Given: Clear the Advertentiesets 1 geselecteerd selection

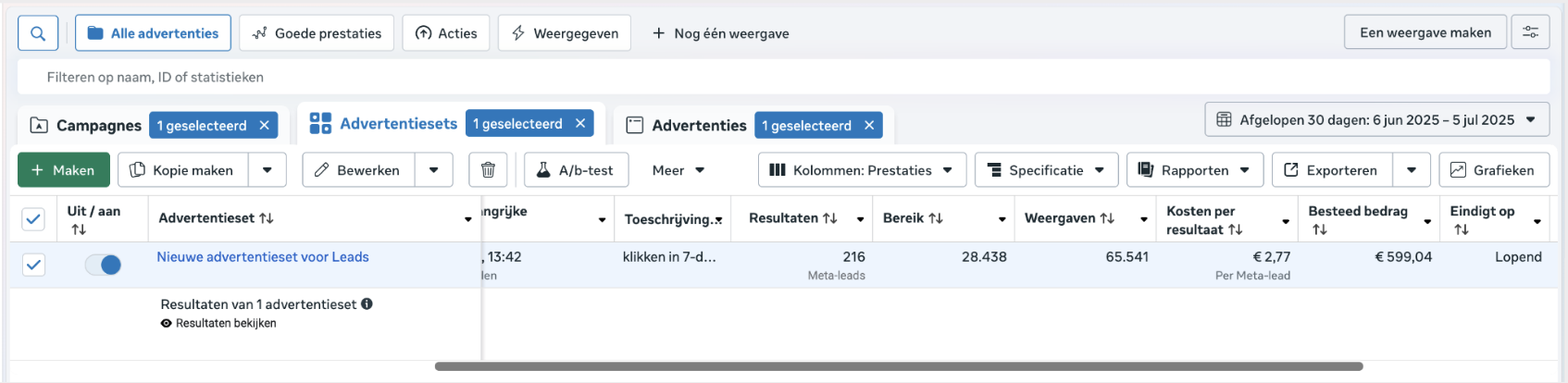Looking at the screenshot, I should tap(580, 123).
